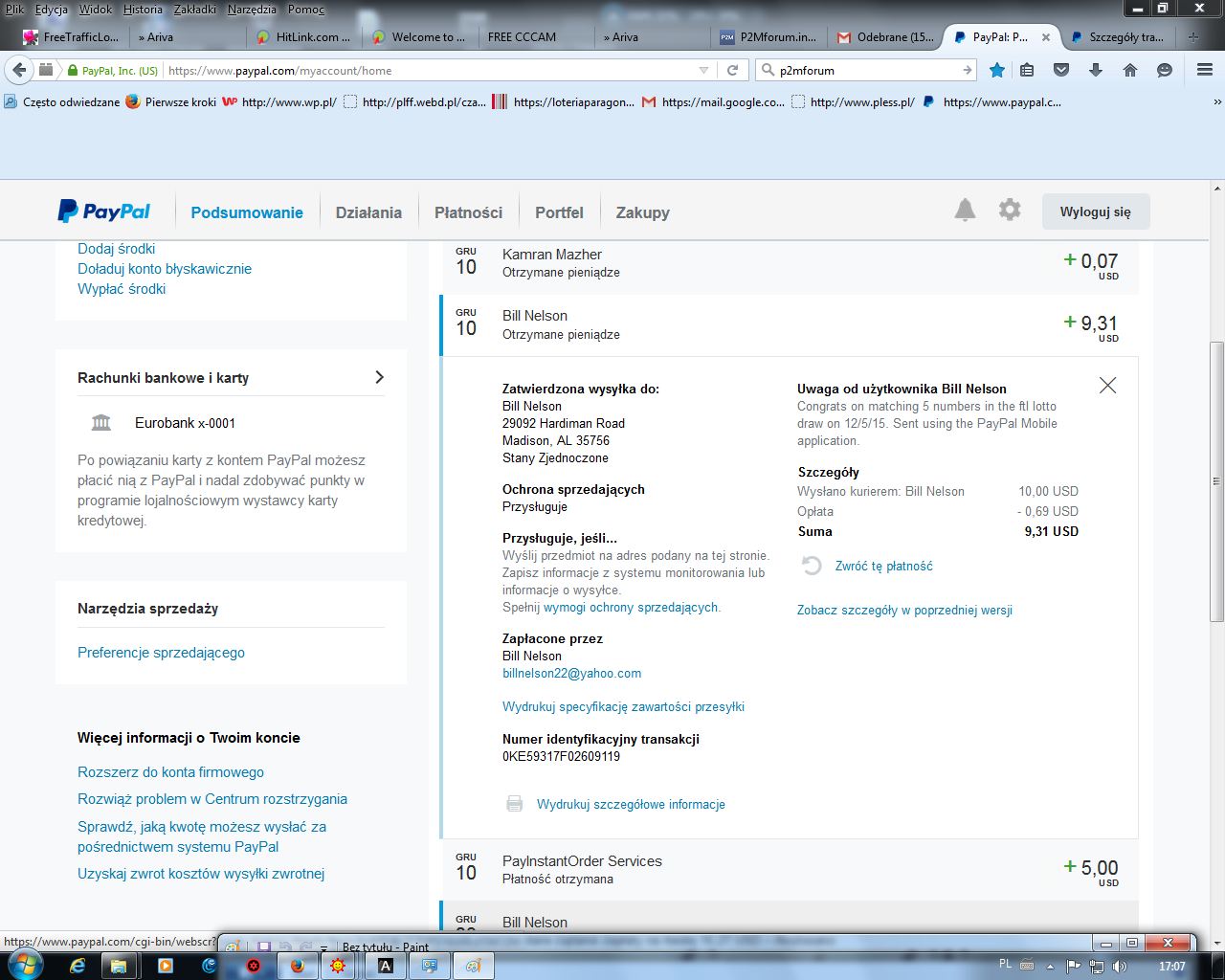
Task: Open the Płatności PayPal tab
Action: [x=468, y=212]
